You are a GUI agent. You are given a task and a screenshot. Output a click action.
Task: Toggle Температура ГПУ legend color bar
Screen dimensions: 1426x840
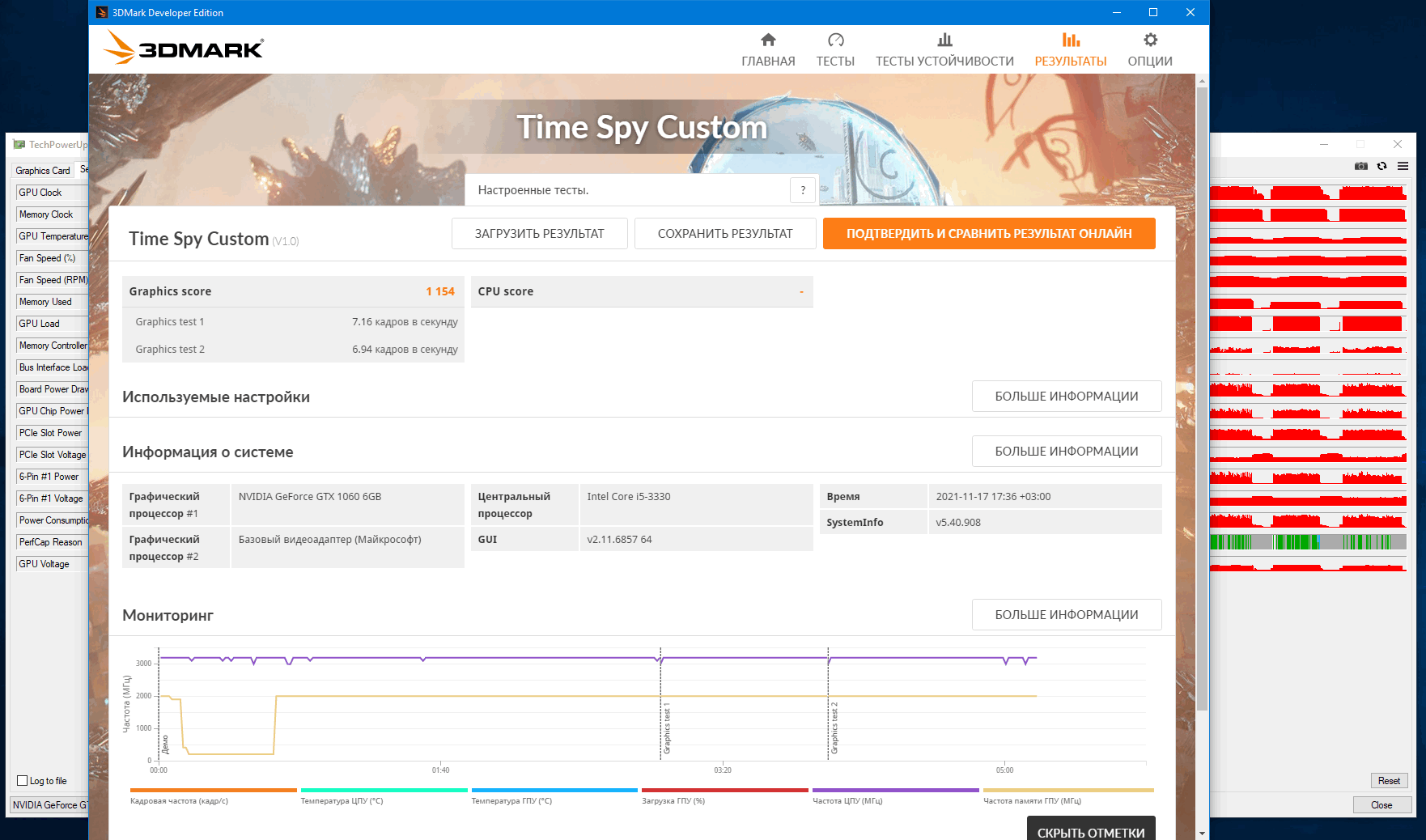(554, 790)
